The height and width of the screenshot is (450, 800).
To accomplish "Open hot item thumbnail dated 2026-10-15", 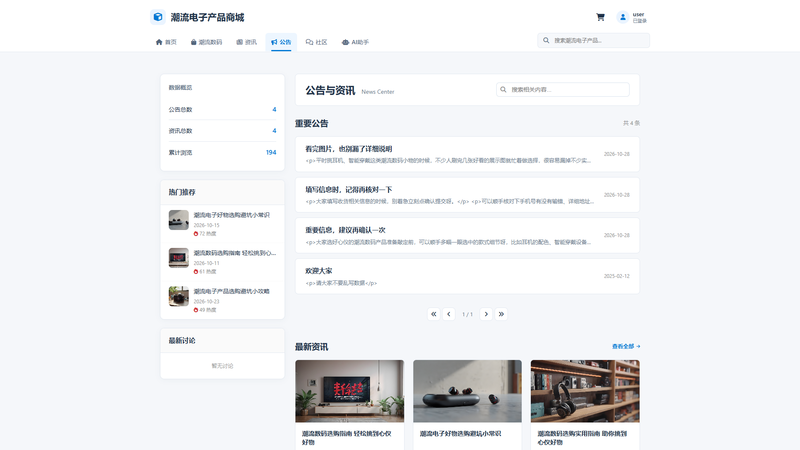I will 179,220.
